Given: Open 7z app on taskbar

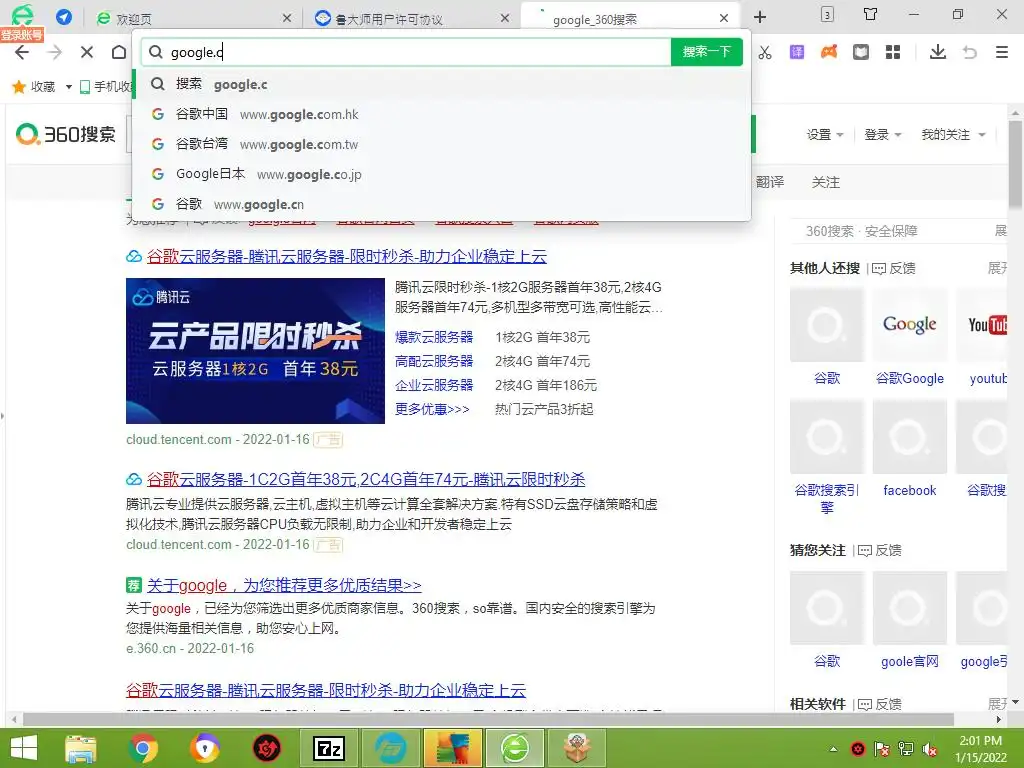Looking at the screenshot, I should click(329, 748).
